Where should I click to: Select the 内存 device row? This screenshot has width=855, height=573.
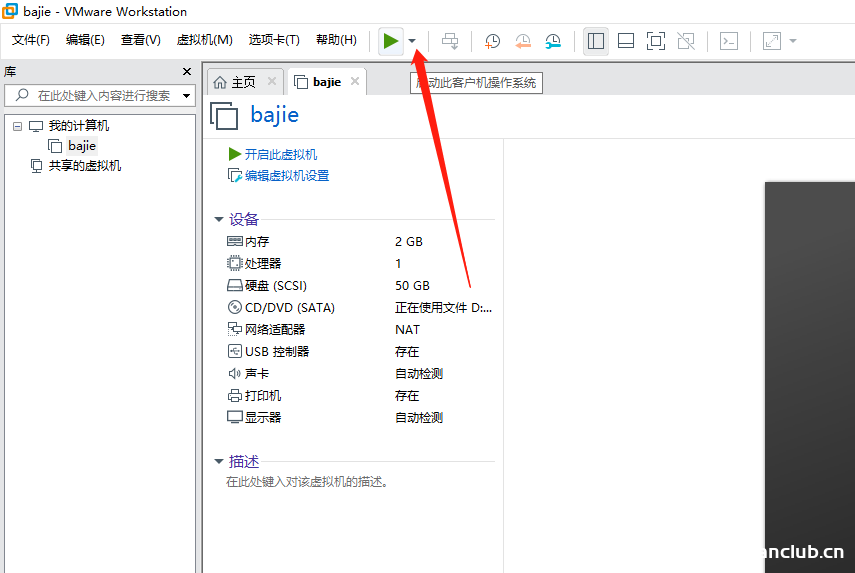[360, 242]
